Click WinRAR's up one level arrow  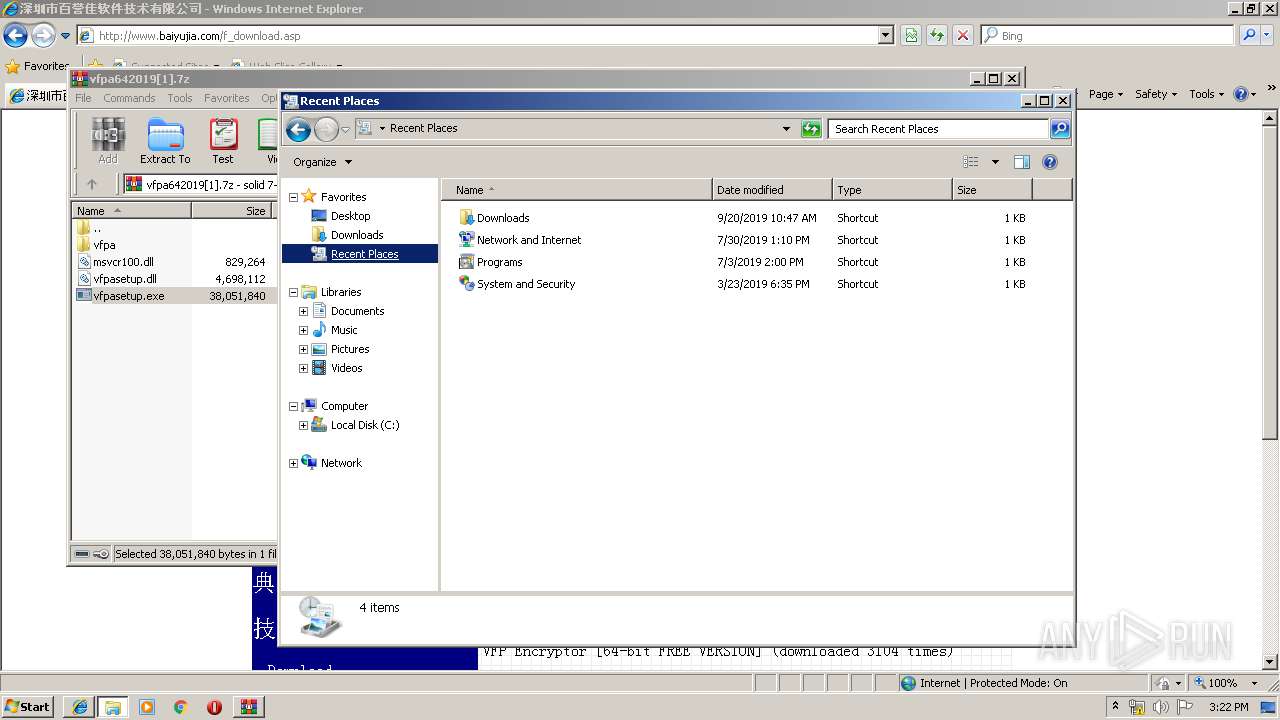tap(92, 184)
